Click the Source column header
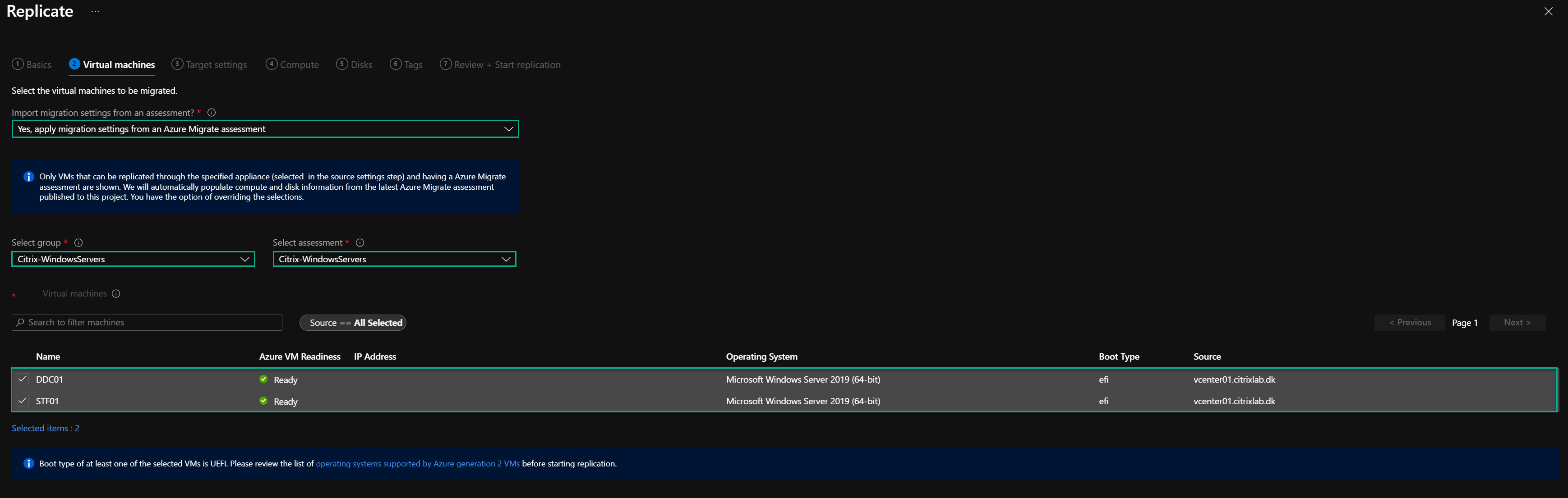Screen dimensions: 1568x498 1207,356
